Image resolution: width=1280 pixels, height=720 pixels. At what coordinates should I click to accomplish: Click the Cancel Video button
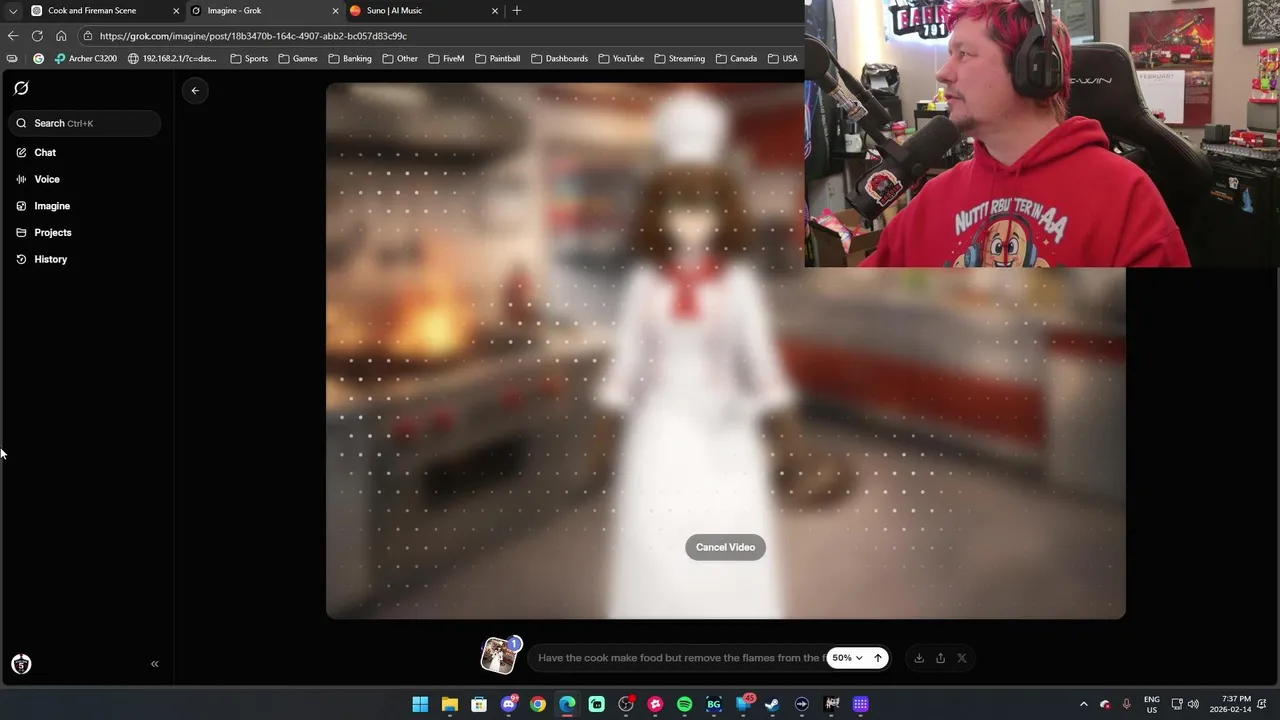pyautogui.click(x=725, y=547)
